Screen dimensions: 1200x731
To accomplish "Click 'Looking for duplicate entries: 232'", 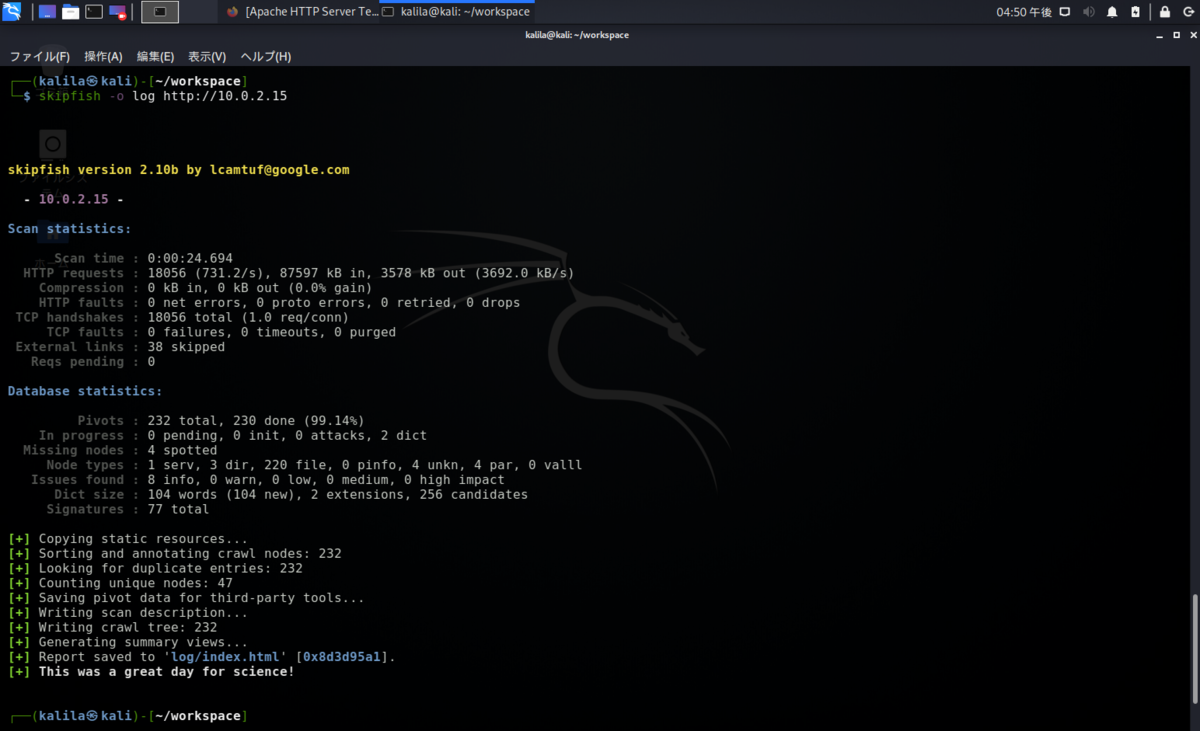I will 155,568.
